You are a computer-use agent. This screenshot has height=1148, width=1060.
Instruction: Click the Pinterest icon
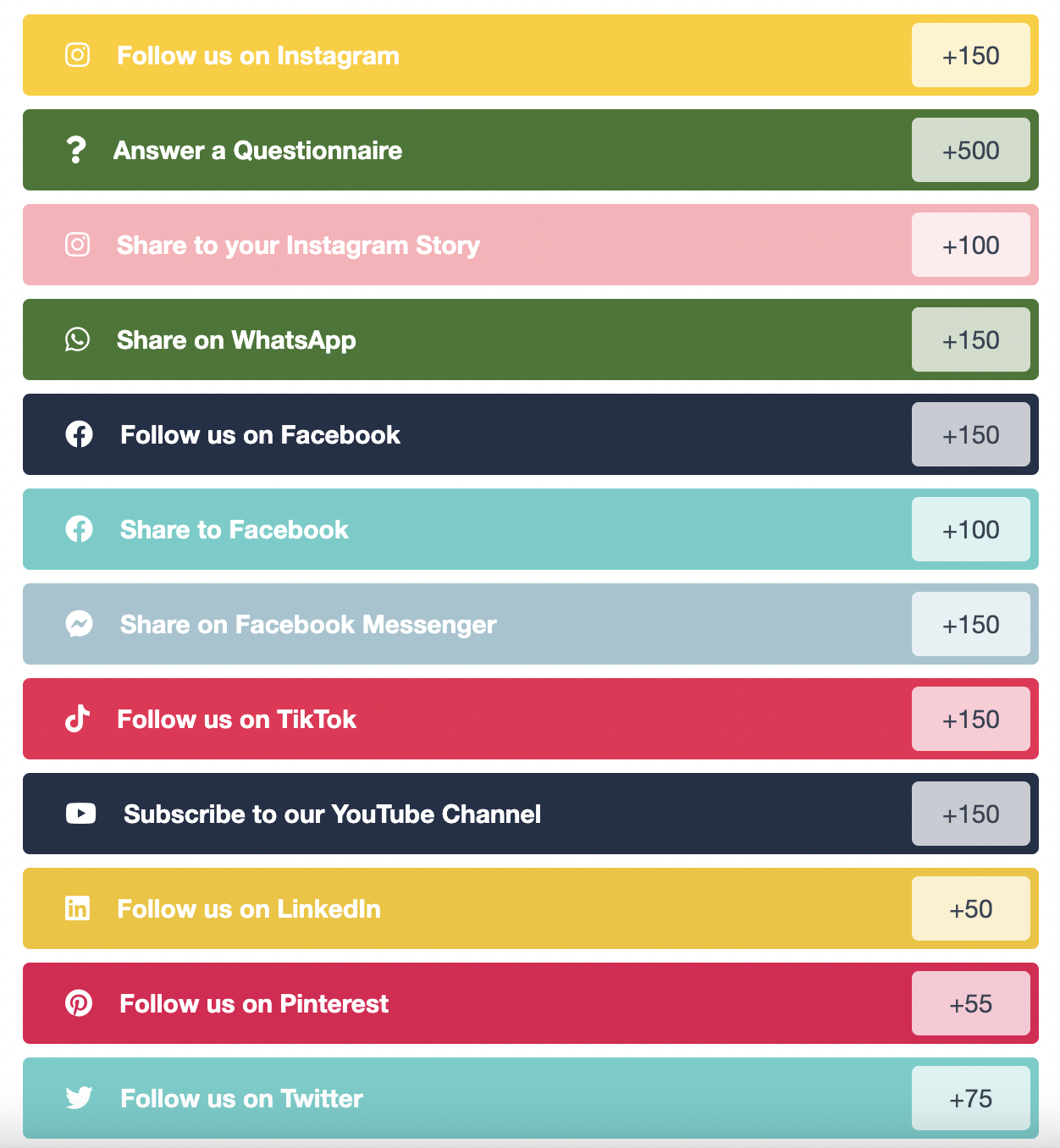pos(79,1003)
